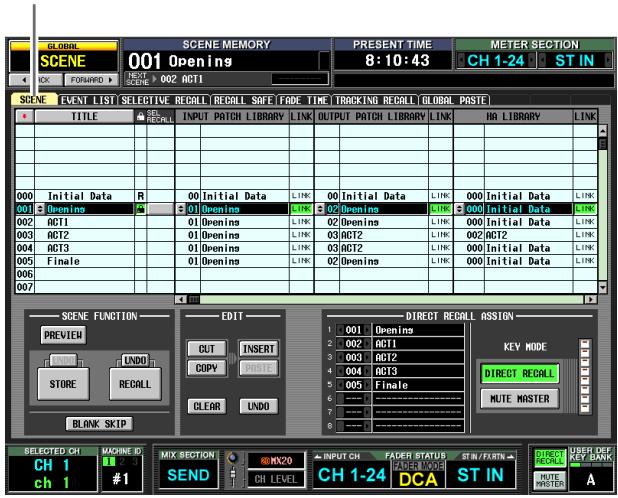
Task: Click left arrow of Direct Recall slot 1
Action: pyautogui.click(x=340, y=330)
